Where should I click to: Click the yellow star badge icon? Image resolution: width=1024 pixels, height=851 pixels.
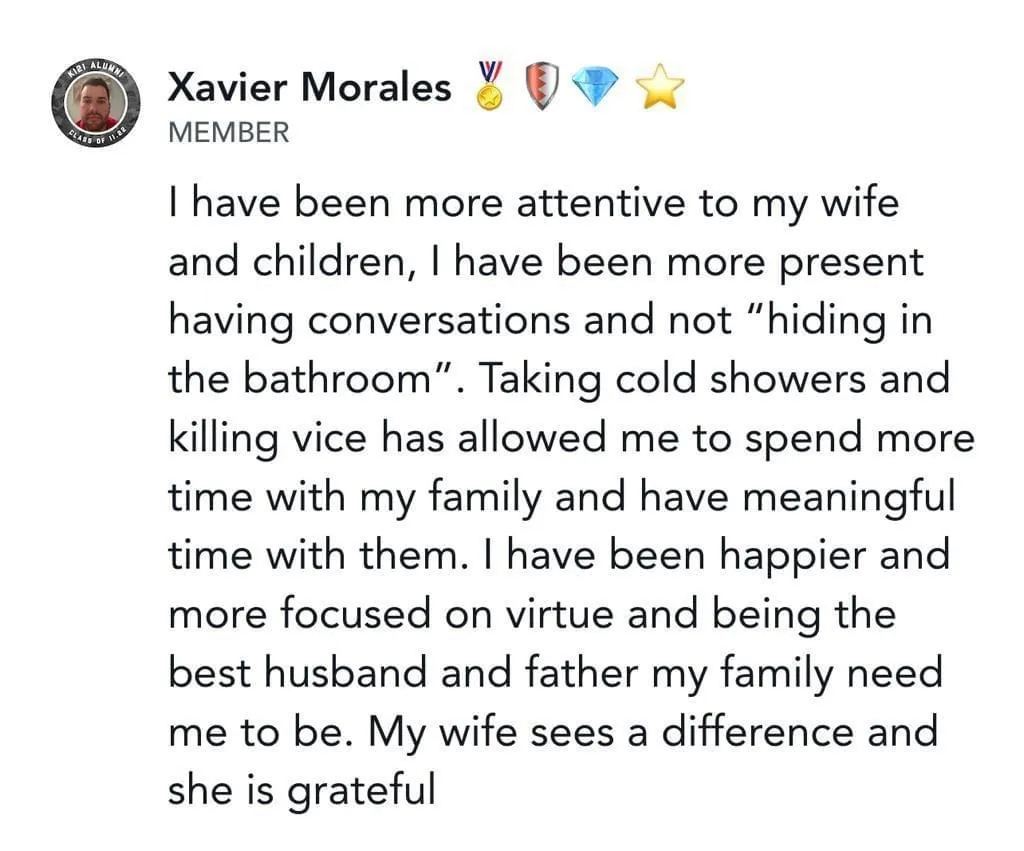660,86
